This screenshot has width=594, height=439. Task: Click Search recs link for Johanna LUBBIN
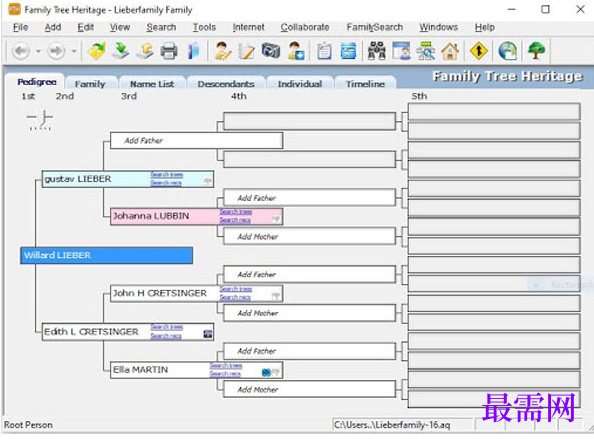(x=235, y=220)
